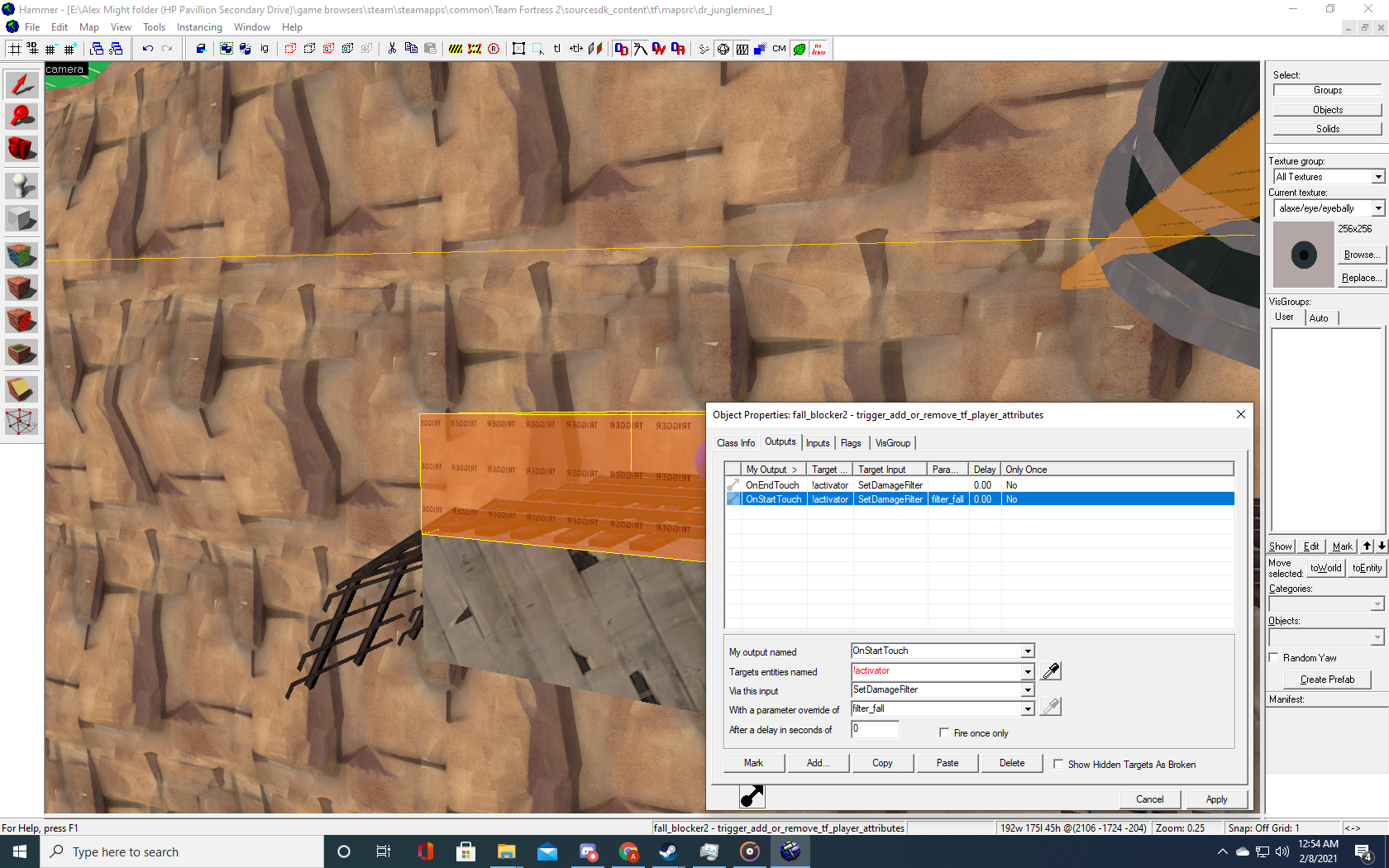Toggle the texture lock 'tl' icon
The height and width of the screenshot is (868, 1389).
coord(556,49)
